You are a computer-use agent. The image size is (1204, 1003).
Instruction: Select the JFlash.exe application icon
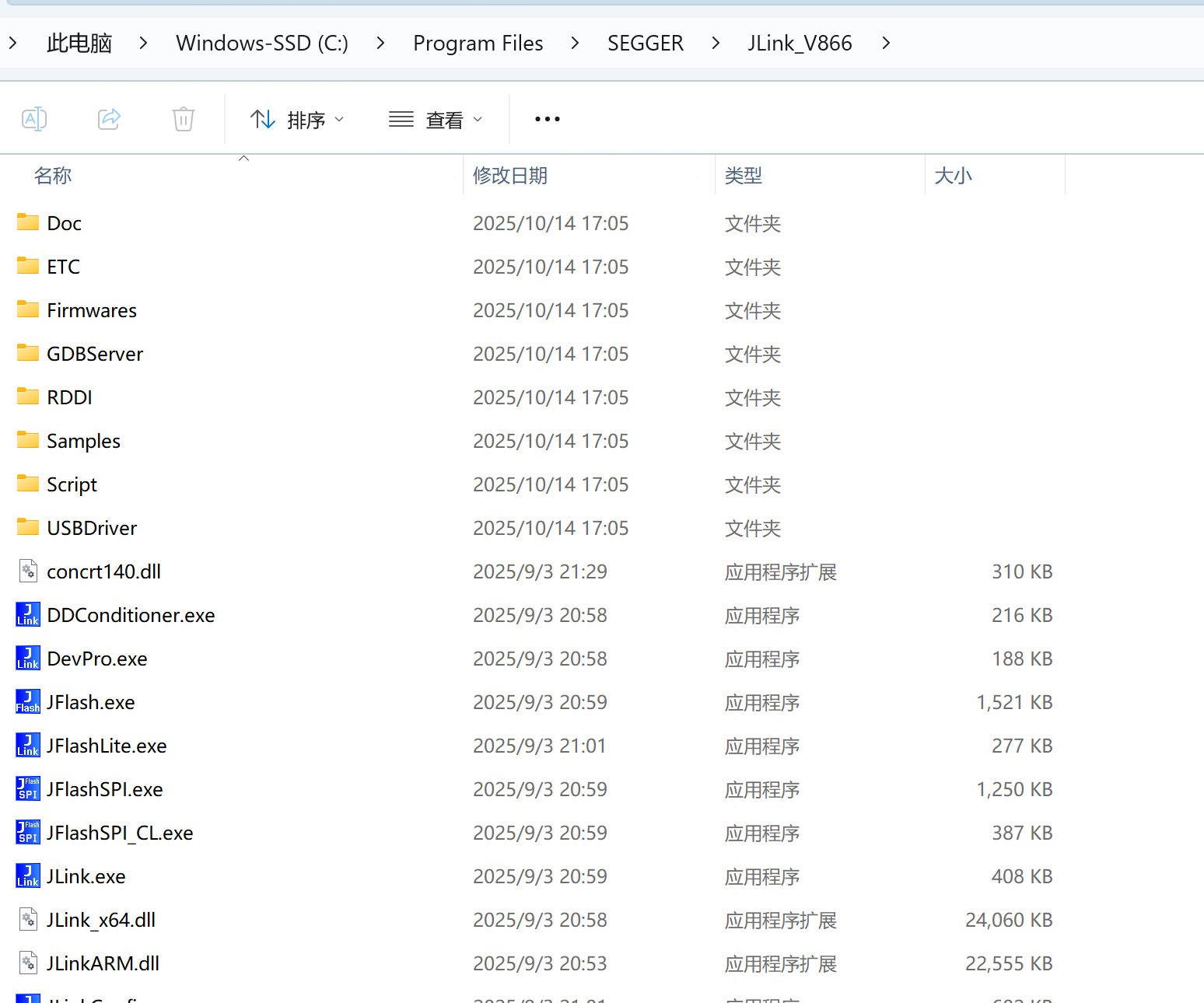coord(28,702)
